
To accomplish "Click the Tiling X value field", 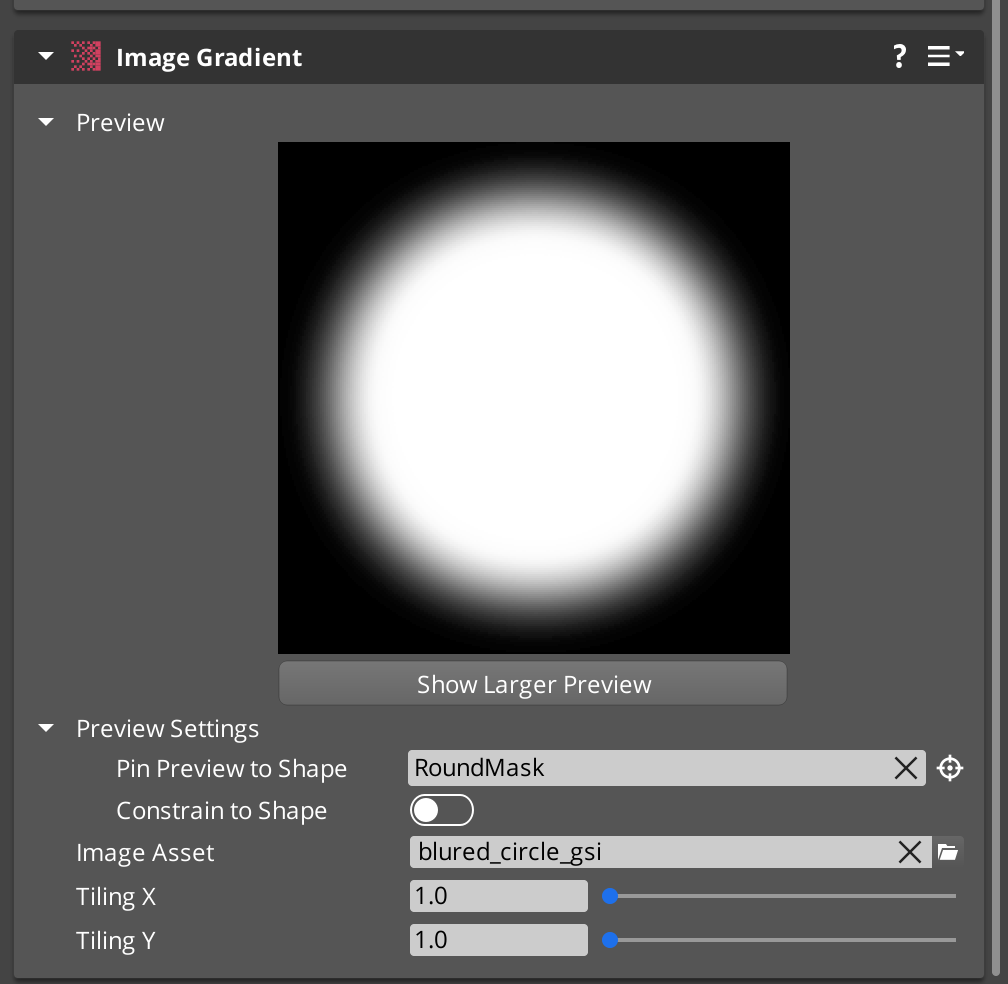I will point(499,896).
